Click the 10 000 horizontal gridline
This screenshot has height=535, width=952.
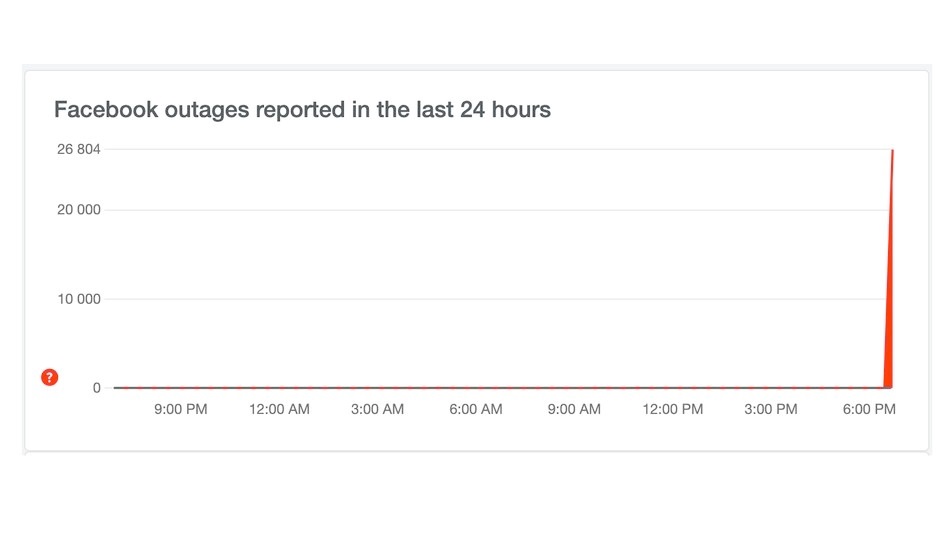tap(495, 299)
